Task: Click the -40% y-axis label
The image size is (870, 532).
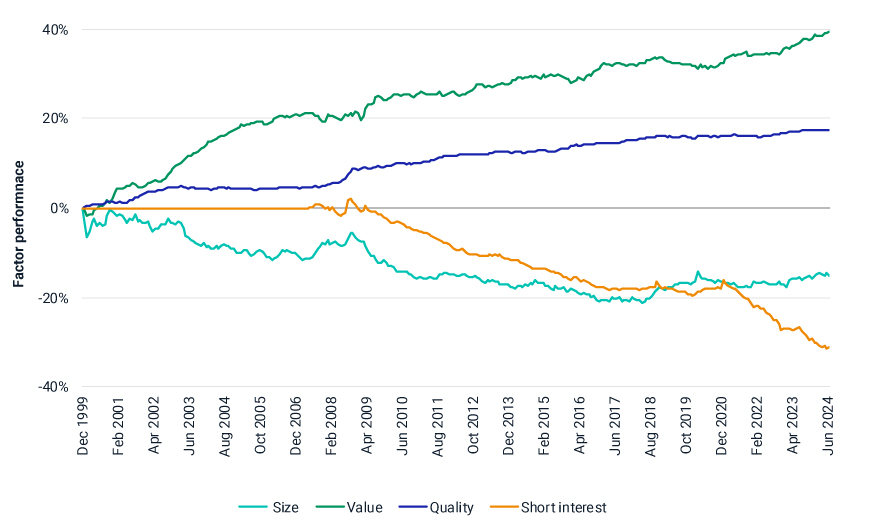Action: tap(53, 387)
